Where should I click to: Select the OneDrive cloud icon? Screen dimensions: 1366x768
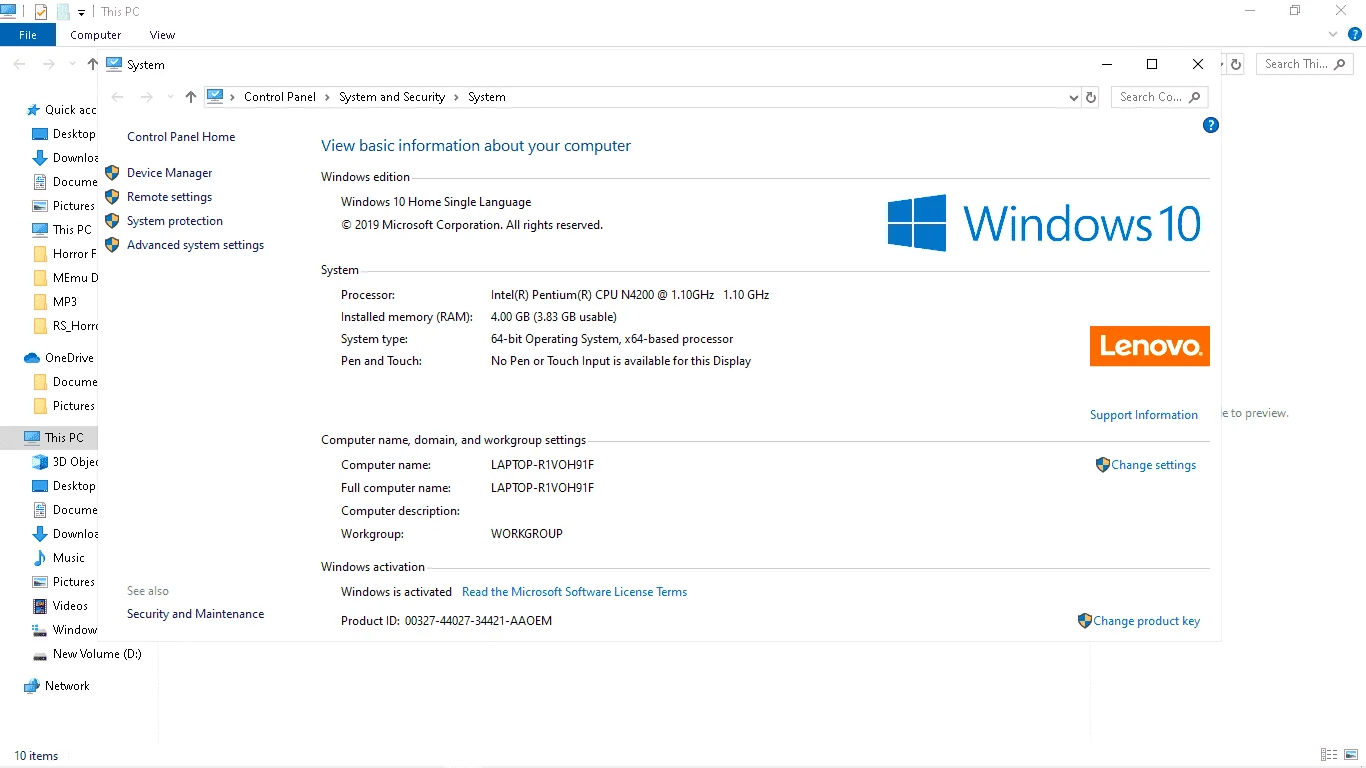(x=32, y=358)
